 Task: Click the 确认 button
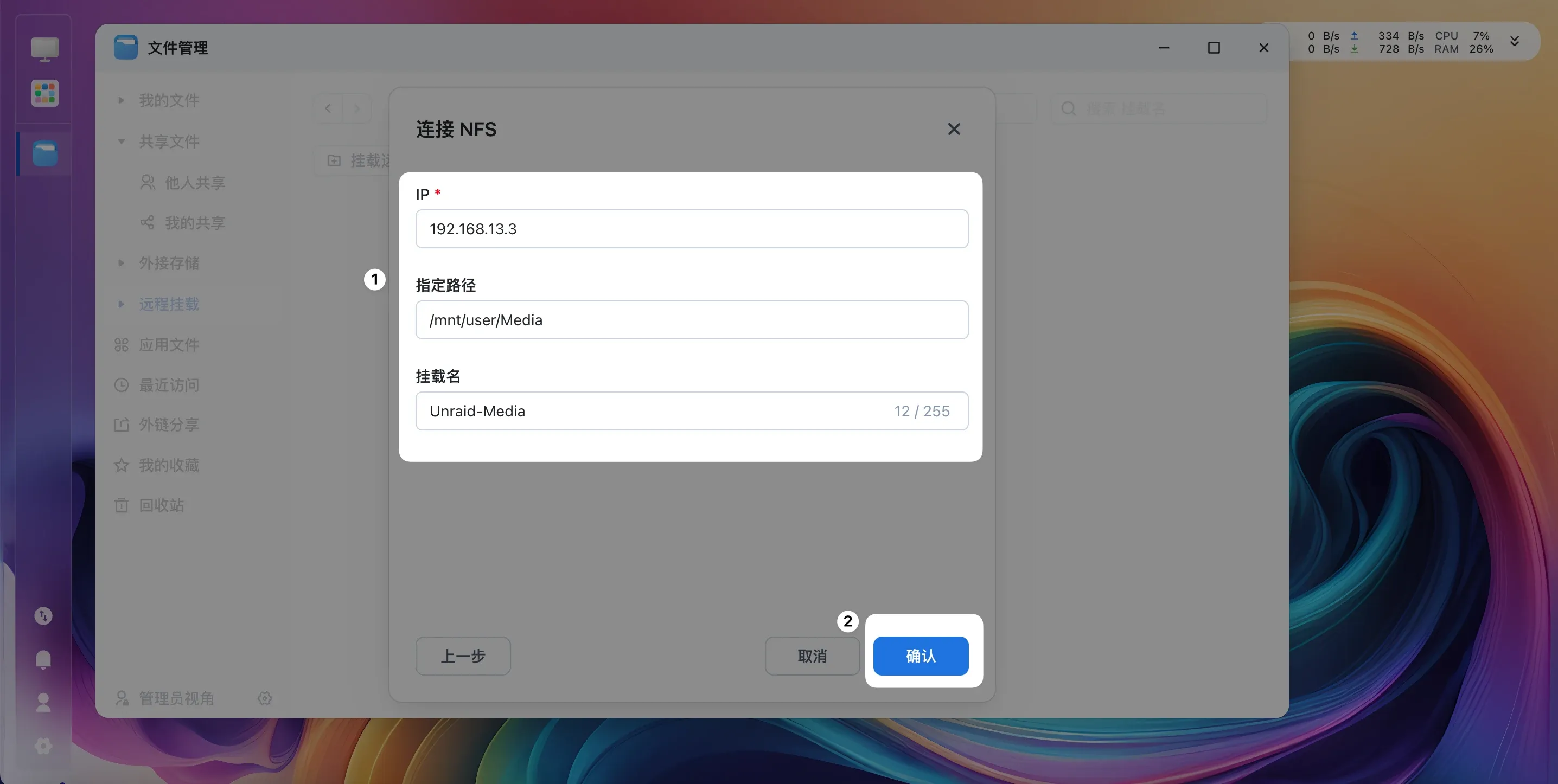921,656
